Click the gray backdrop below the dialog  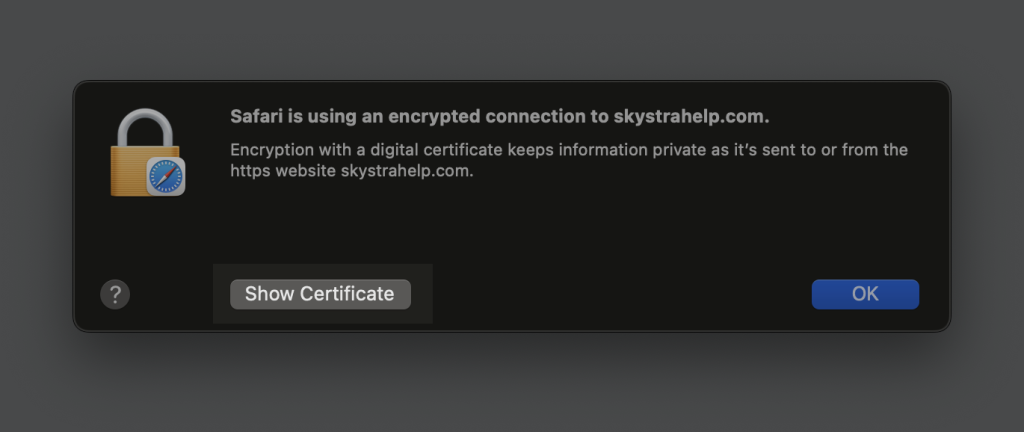pyautogui.click(x=512, y=385)
